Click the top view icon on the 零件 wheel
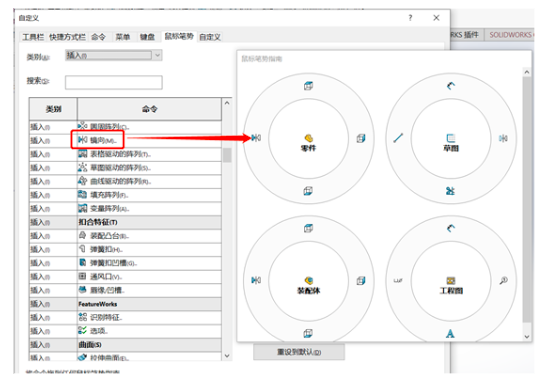This screenshot has width=555, height=388. coord(308,86)
